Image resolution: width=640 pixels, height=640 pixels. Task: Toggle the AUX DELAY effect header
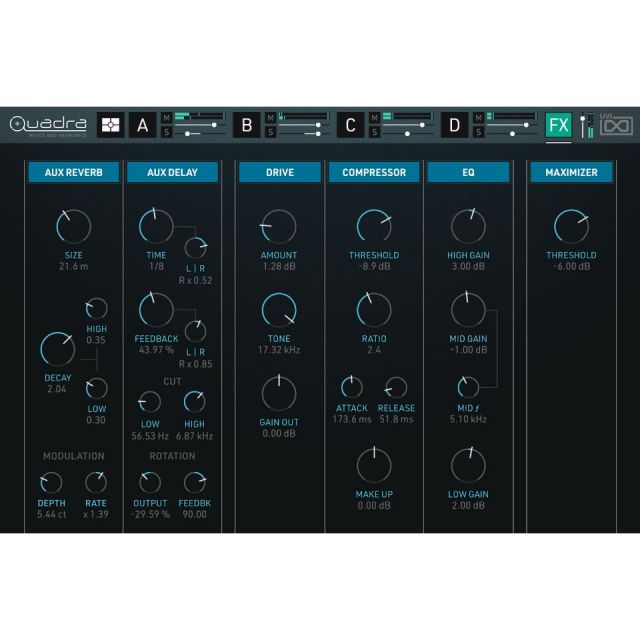(172, 172)
